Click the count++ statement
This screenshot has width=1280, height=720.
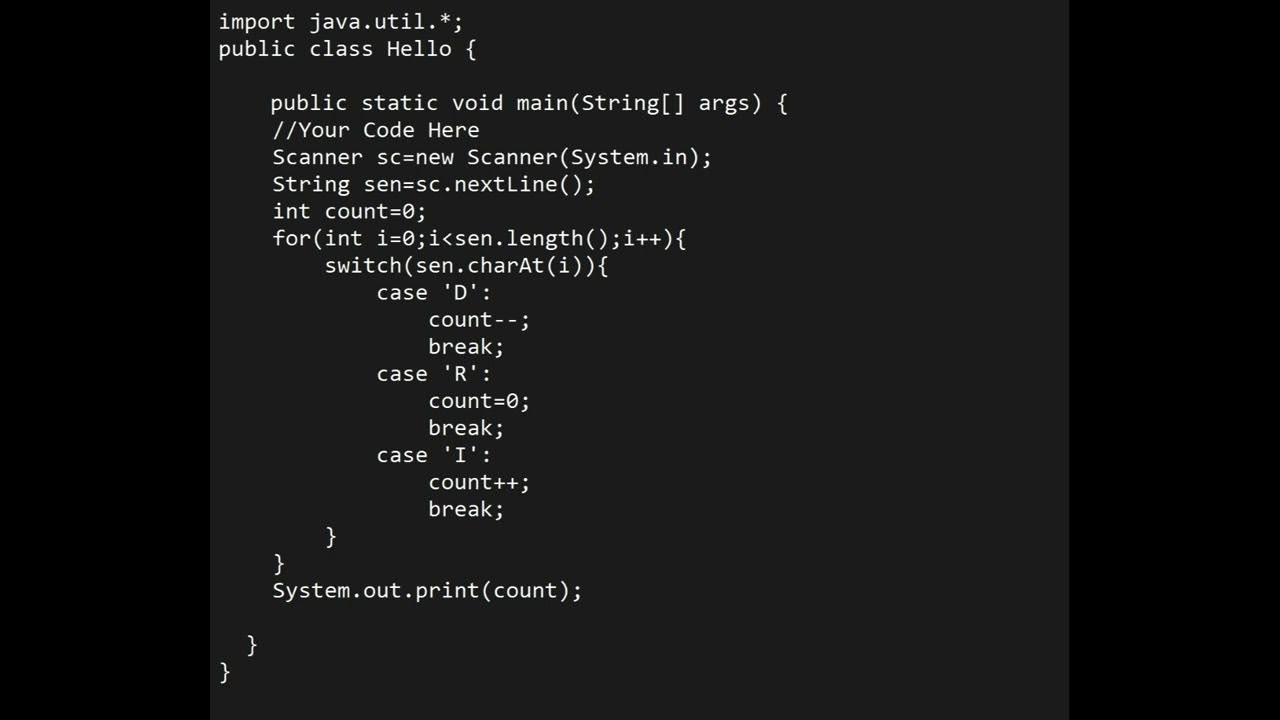479,482
